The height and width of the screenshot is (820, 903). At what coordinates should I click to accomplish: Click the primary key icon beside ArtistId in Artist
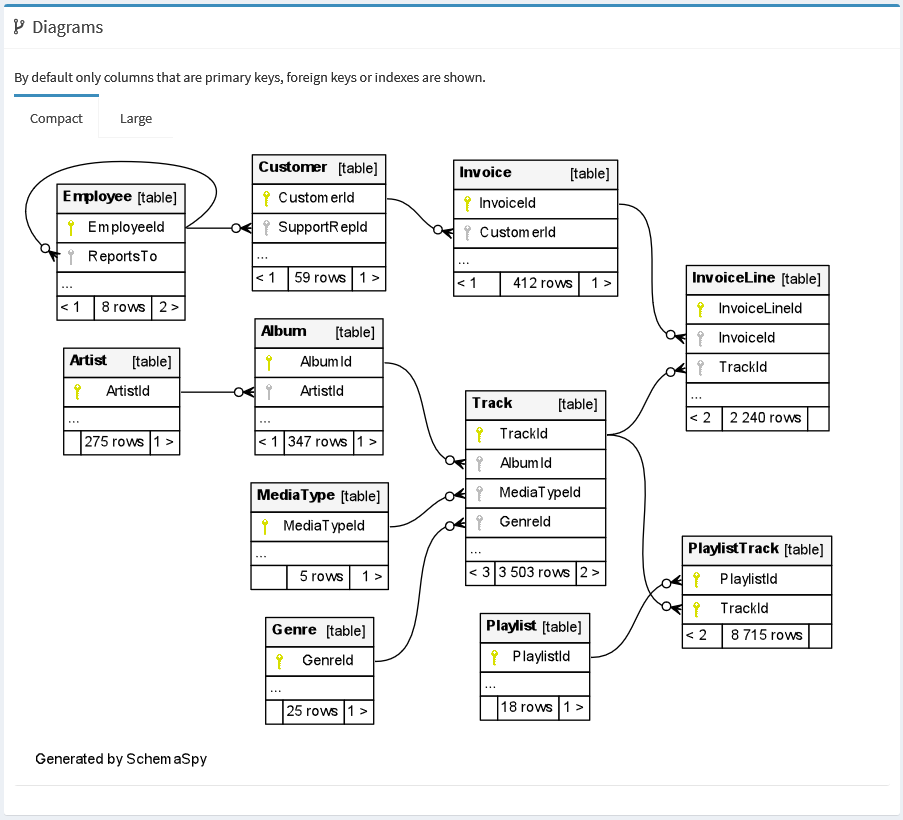(x=76, y=392)
